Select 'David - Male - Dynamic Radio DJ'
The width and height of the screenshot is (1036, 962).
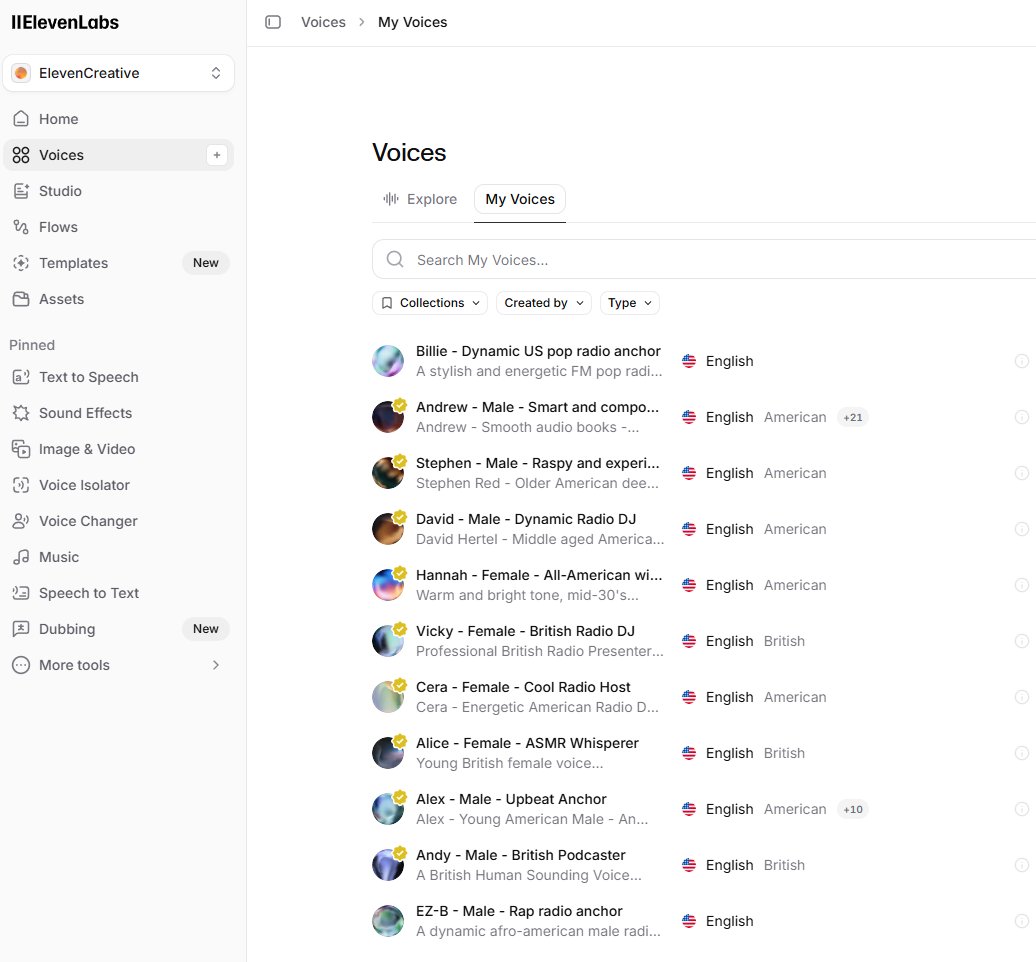[526, 519]
